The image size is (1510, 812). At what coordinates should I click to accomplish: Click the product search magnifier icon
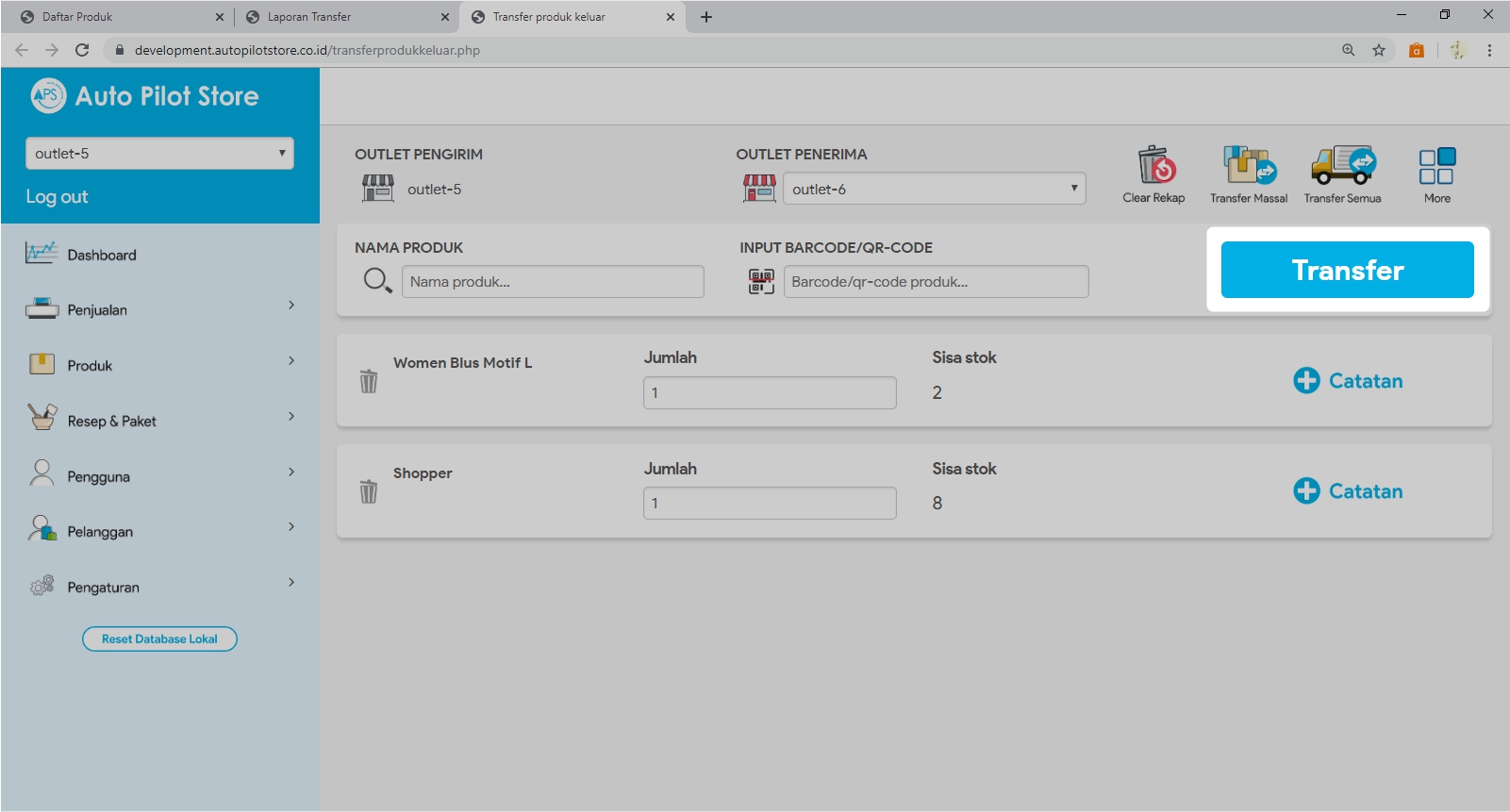coord(377,281)
